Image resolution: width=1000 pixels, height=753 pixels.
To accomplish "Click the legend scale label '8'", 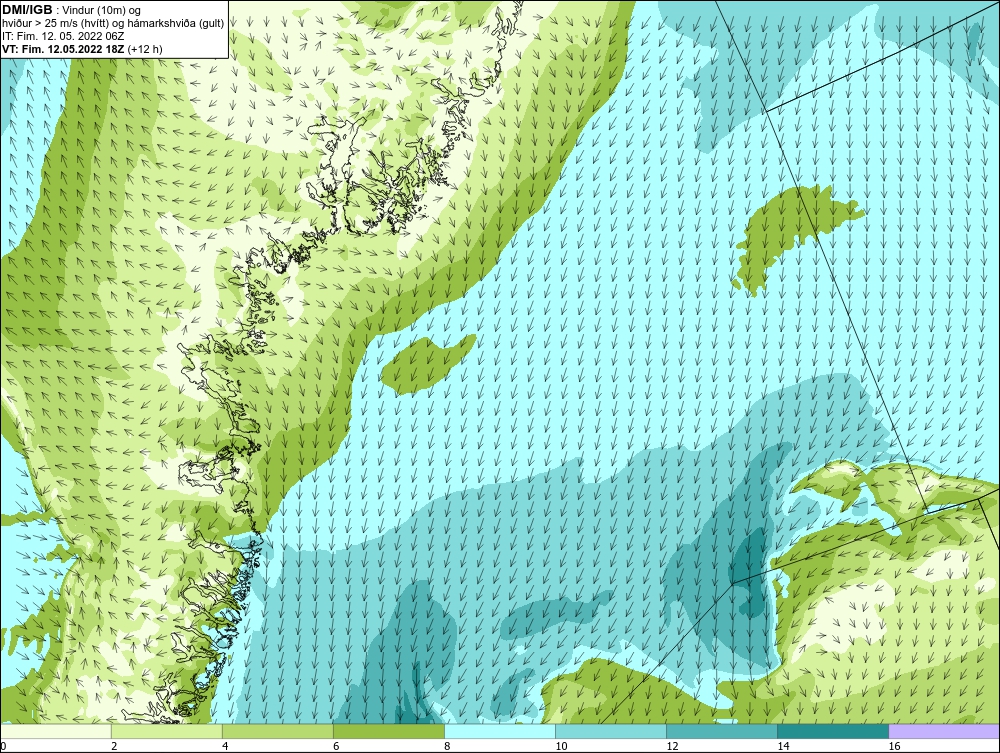I will (447, 747).
